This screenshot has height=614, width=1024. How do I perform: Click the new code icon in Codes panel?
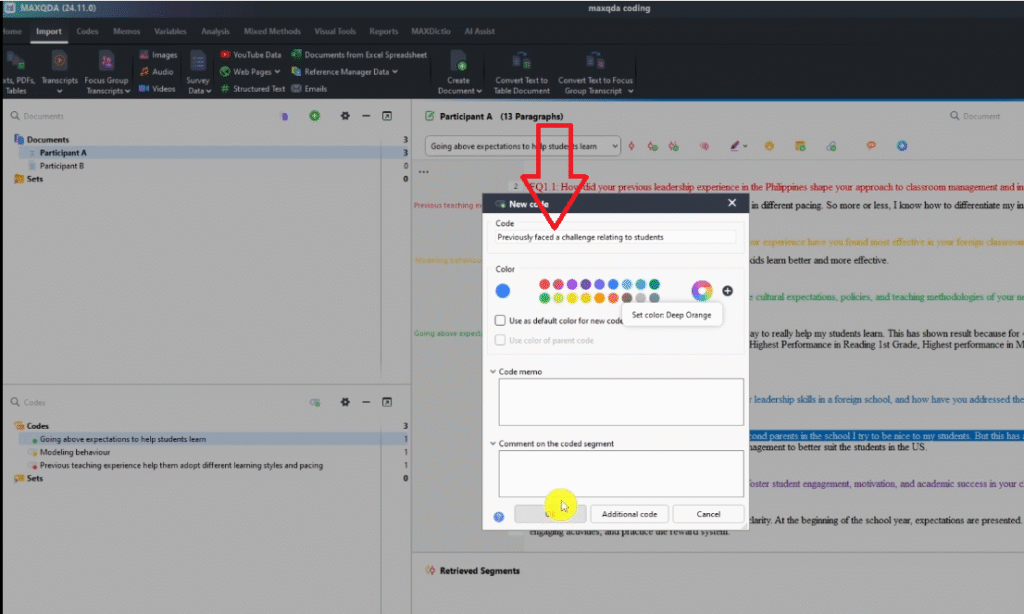(314, 402)
